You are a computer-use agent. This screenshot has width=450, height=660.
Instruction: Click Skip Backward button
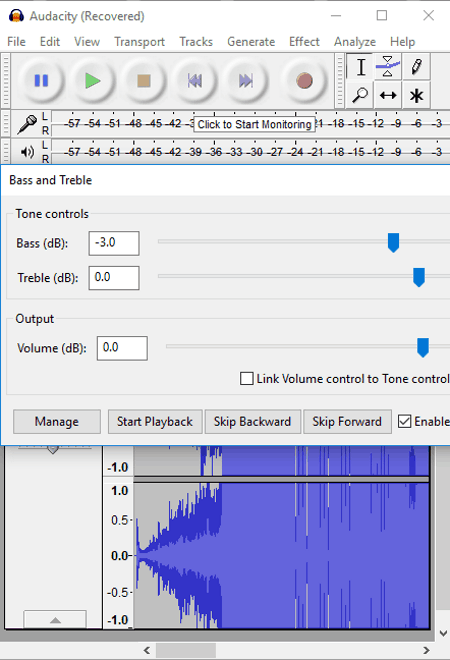253,421
